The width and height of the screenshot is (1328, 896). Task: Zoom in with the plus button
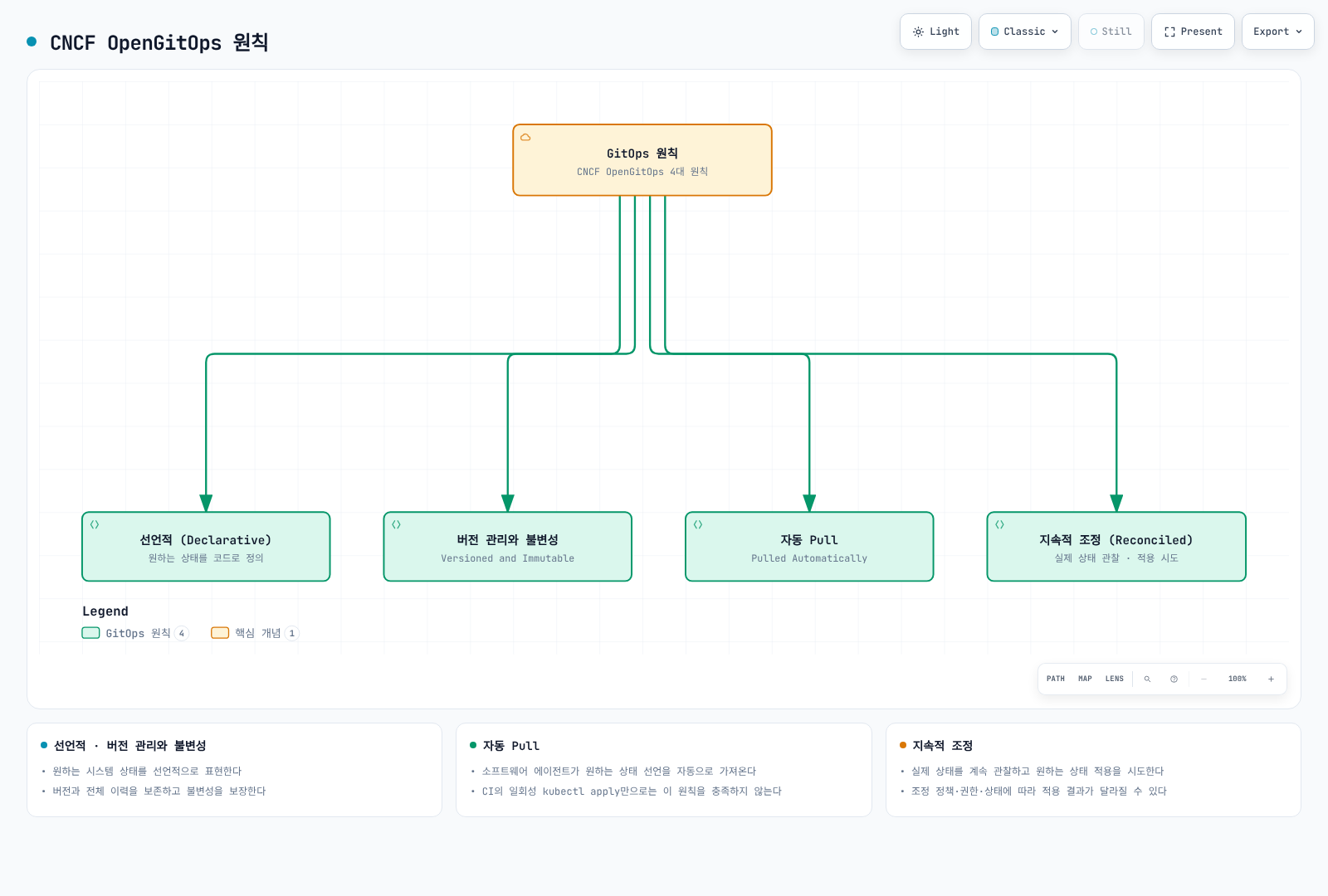(1271, 679)
